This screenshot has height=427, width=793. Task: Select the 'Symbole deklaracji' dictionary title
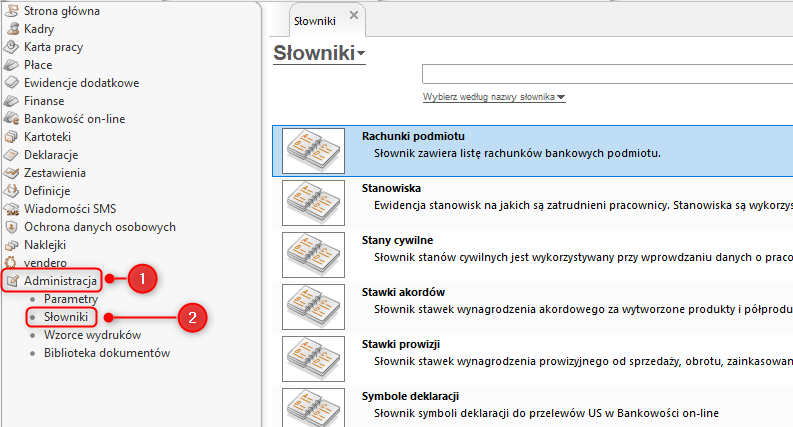[x=410, y=396]
